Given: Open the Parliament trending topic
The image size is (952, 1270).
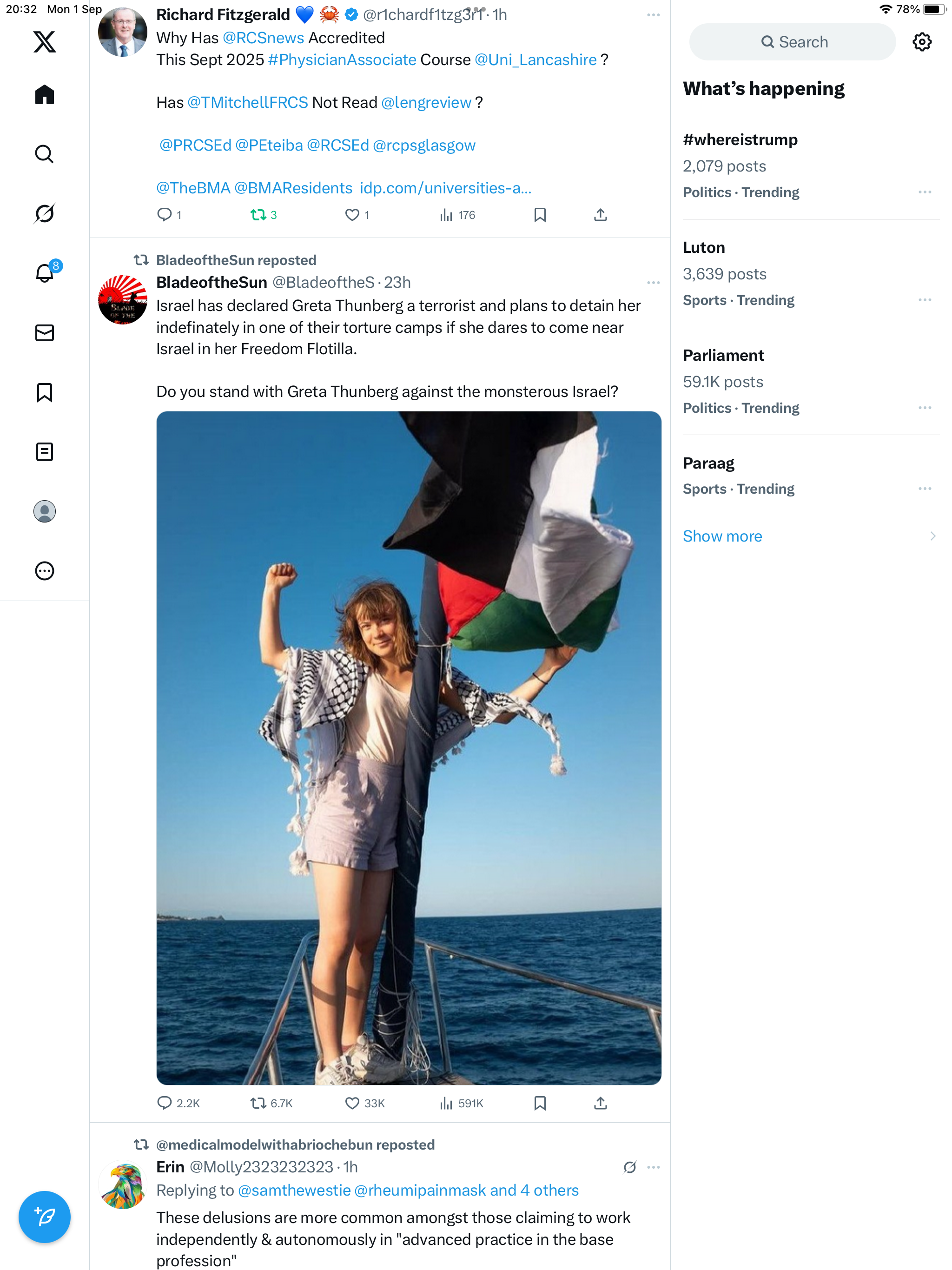Looking at the screenshot, I should point(723,356).
